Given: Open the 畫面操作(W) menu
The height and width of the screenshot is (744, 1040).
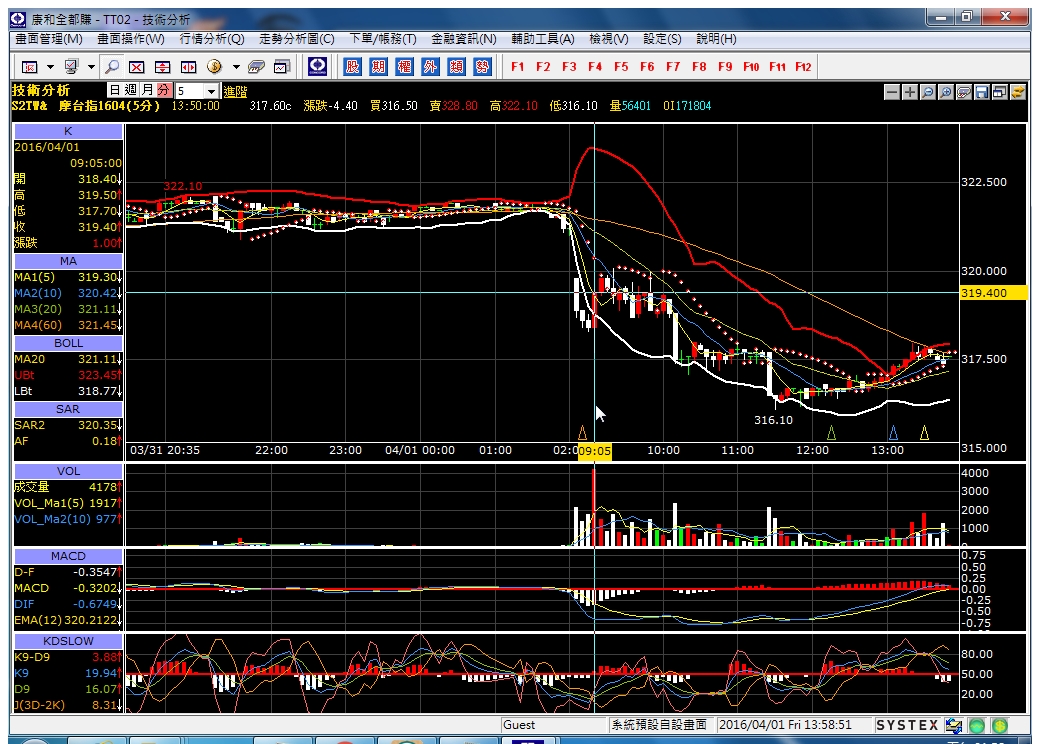Looking at the screenshot, I should 131,39.
